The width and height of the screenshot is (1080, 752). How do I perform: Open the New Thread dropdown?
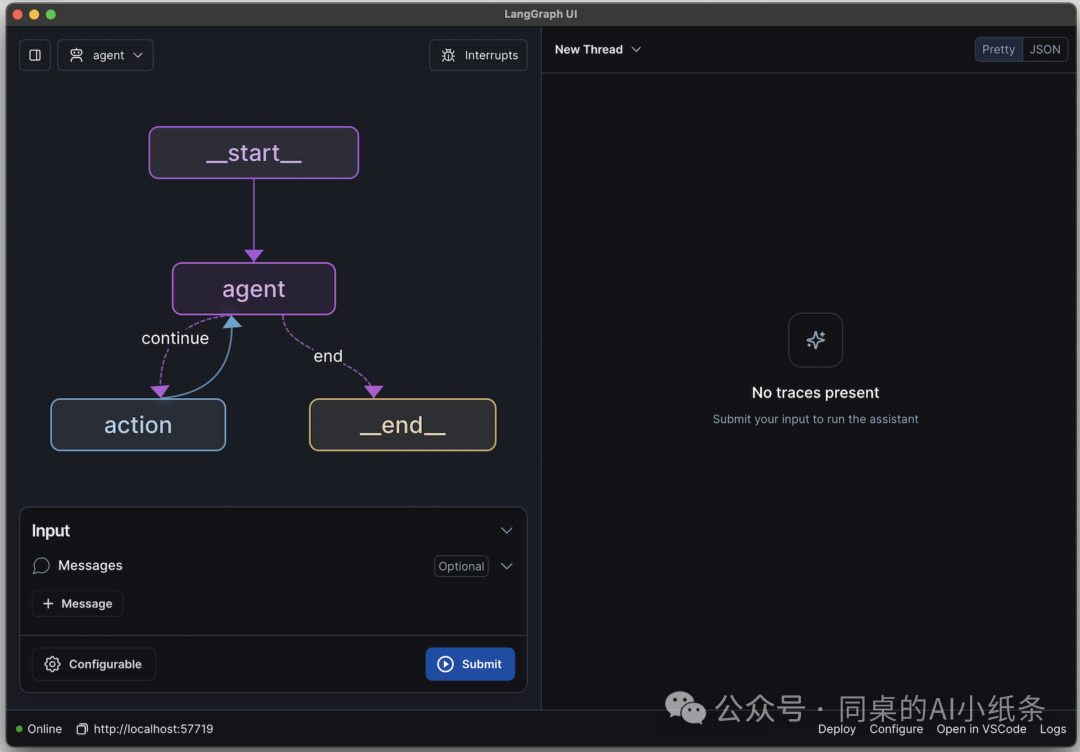click(x=598, y=50)
